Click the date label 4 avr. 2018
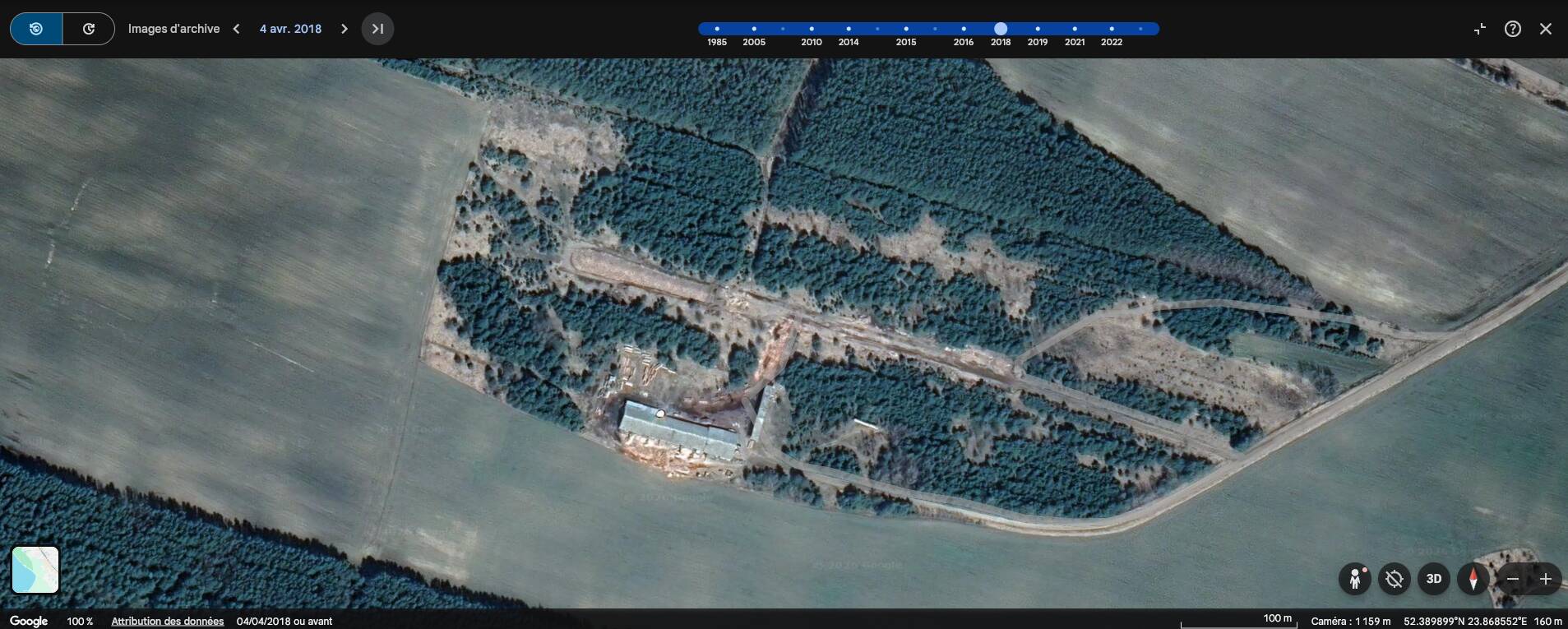Viewport: 1568px width, 629px height. [290, 29]
